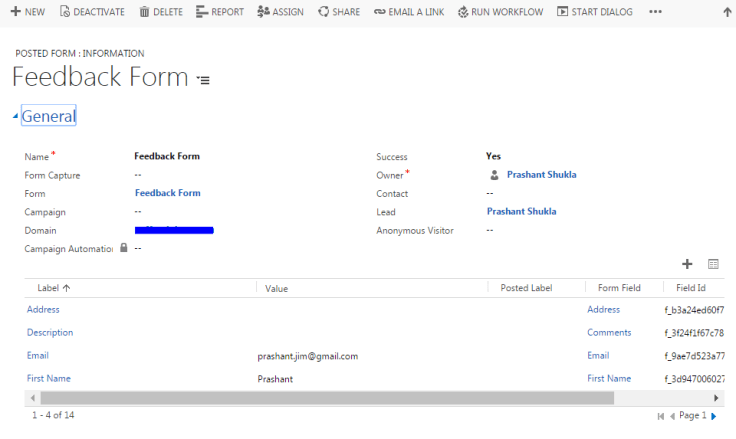The height and width of the screenshot is (439, 736).
Task: Click the New record toolbar button
Action: (x=27, y=12)
